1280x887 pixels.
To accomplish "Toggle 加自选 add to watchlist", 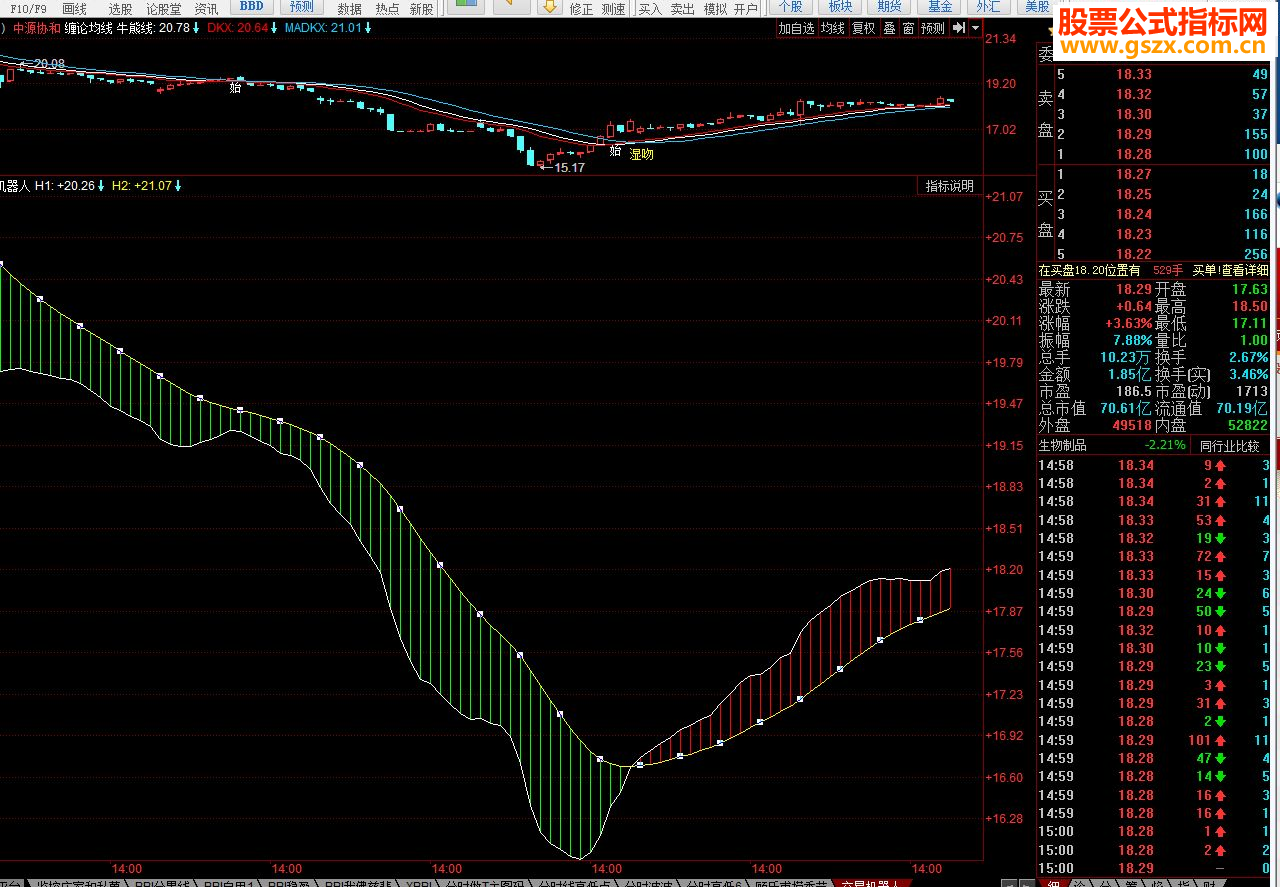I will [797, 28].
